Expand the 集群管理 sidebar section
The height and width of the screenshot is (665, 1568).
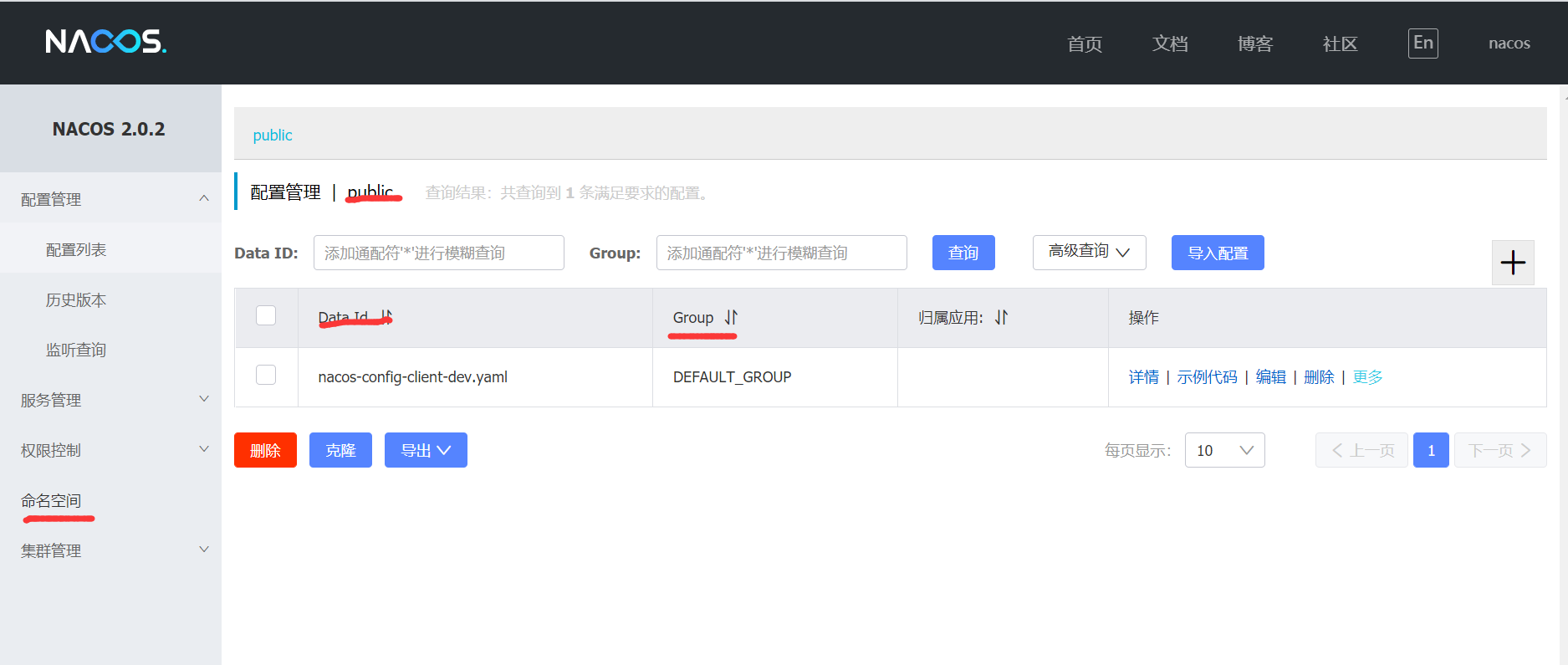[110, 550]
